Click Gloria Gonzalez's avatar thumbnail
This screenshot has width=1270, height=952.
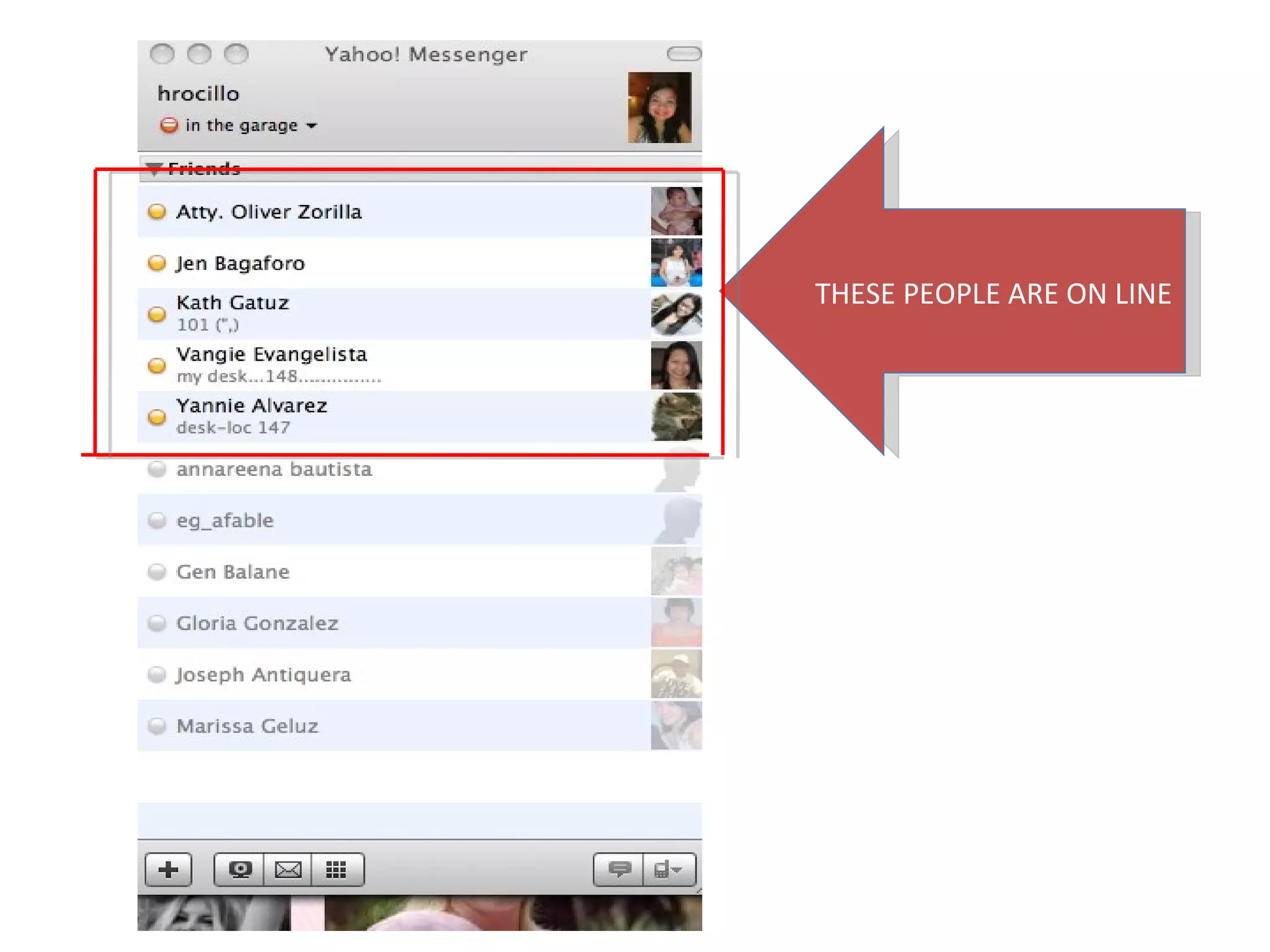click(x=677, y=623)
